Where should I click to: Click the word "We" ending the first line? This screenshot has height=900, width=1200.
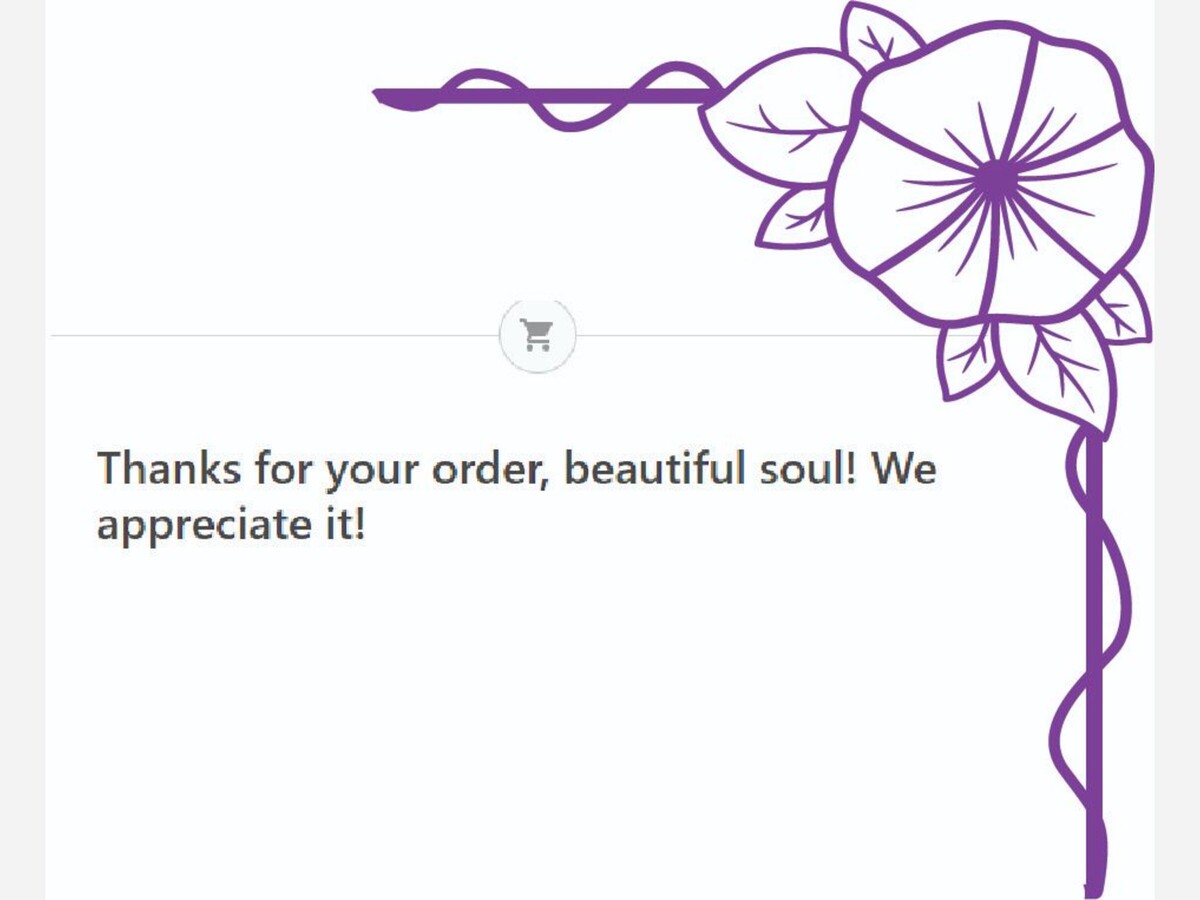(903, 468)
